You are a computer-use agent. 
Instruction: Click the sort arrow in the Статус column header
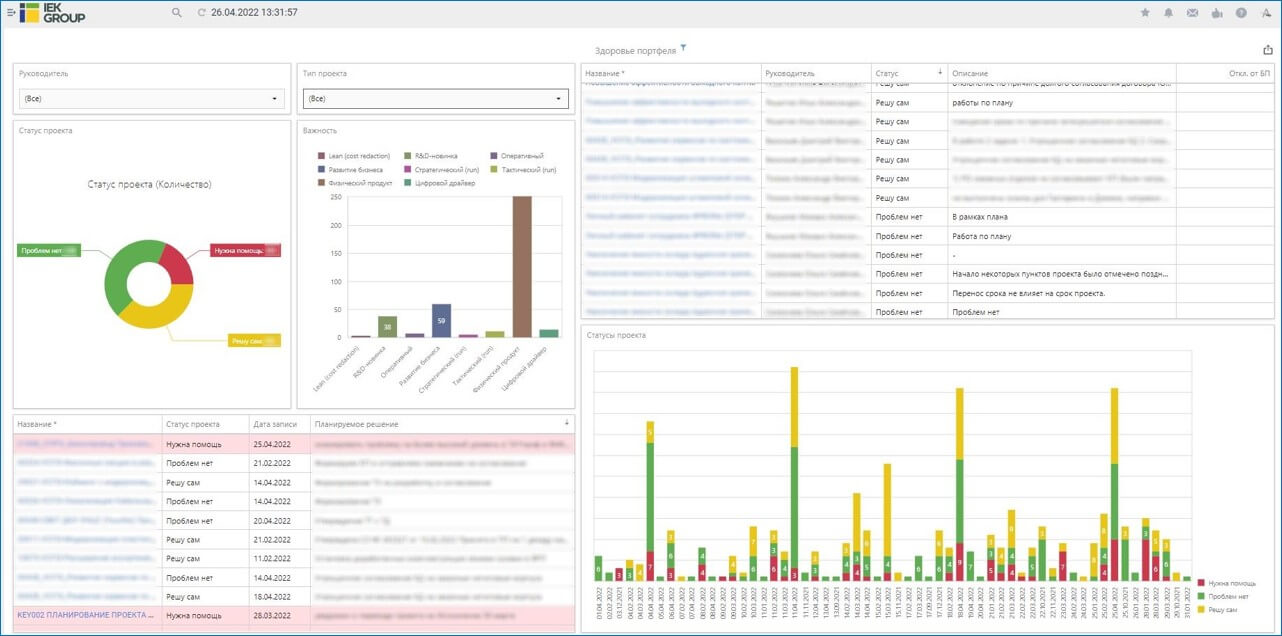pyautogui.click(x=939, y=72)
